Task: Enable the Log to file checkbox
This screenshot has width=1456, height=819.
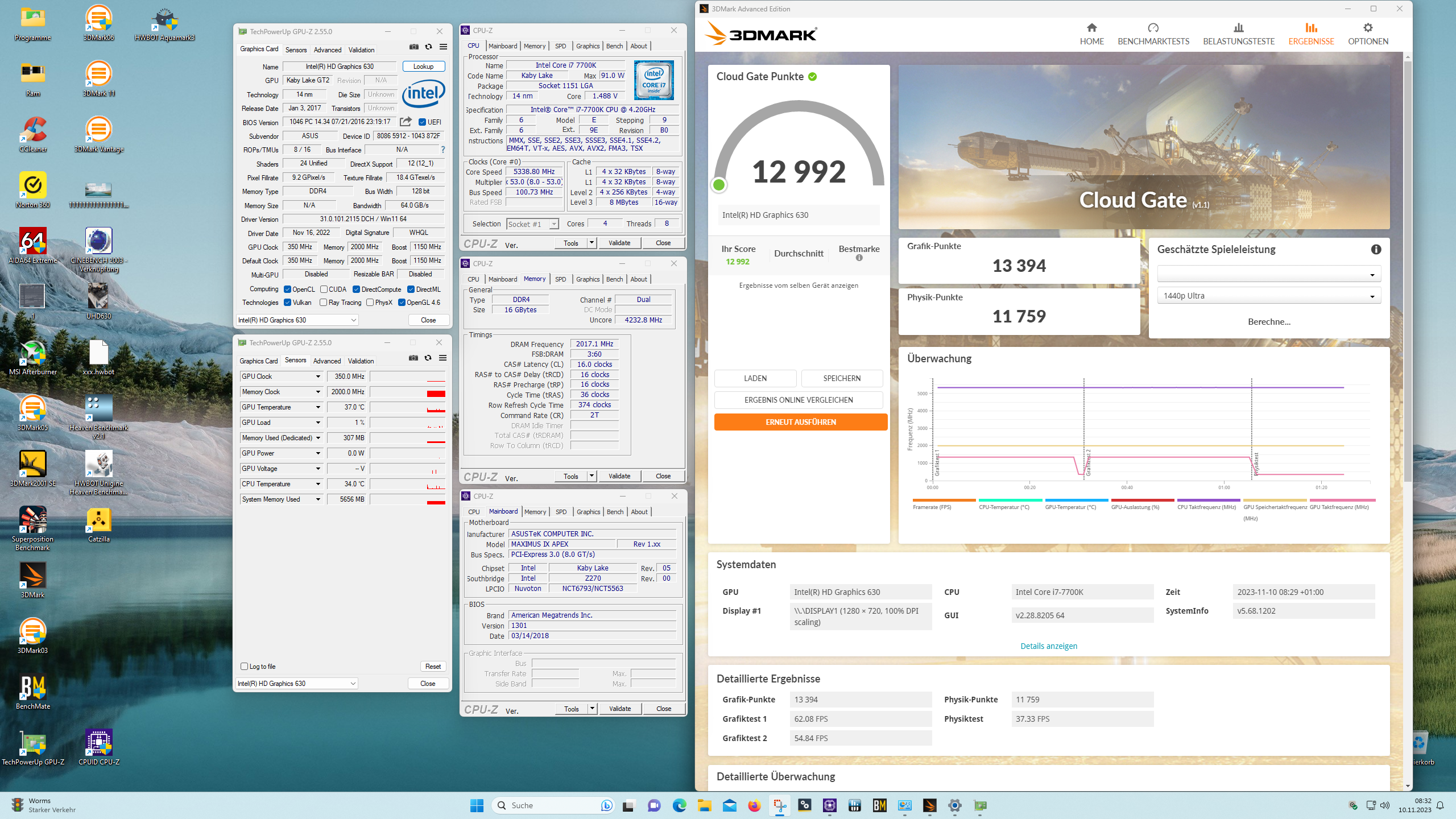Action: coord(245,666)
